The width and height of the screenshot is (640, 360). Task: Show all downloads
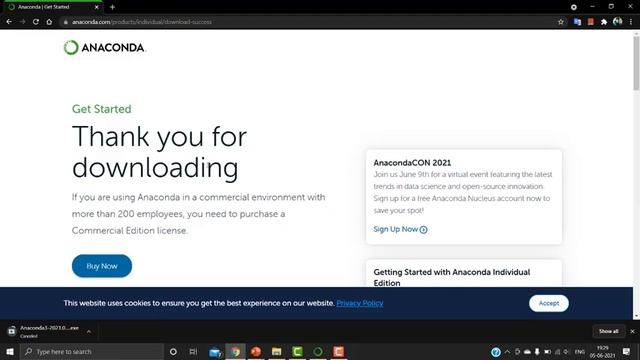coord(609,331)
